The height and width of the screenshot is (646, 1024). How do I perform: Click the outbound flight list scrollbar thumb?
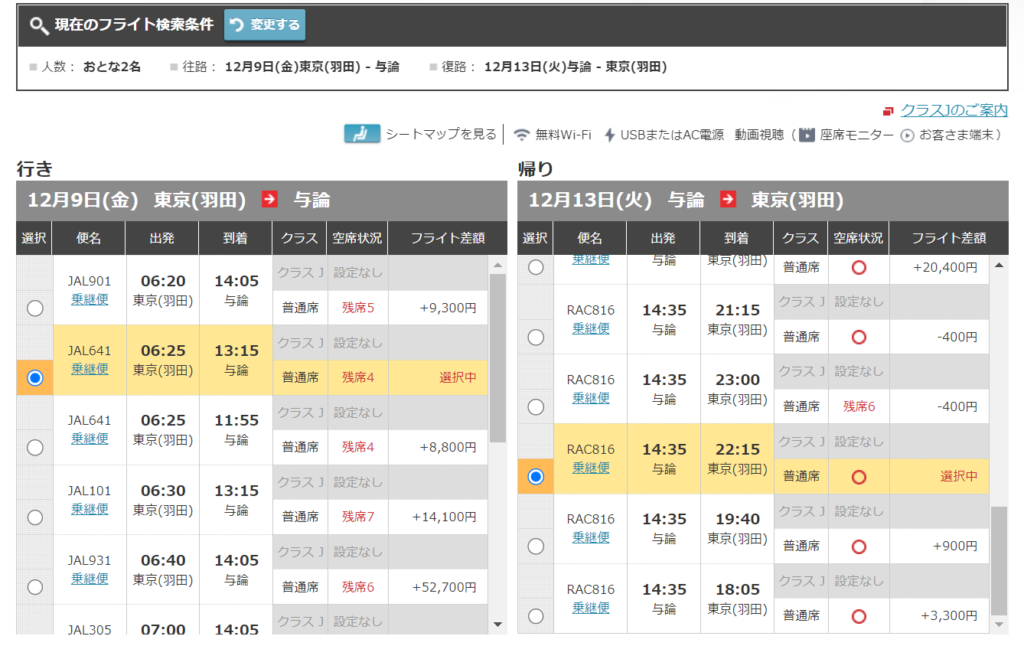[498, 358]
